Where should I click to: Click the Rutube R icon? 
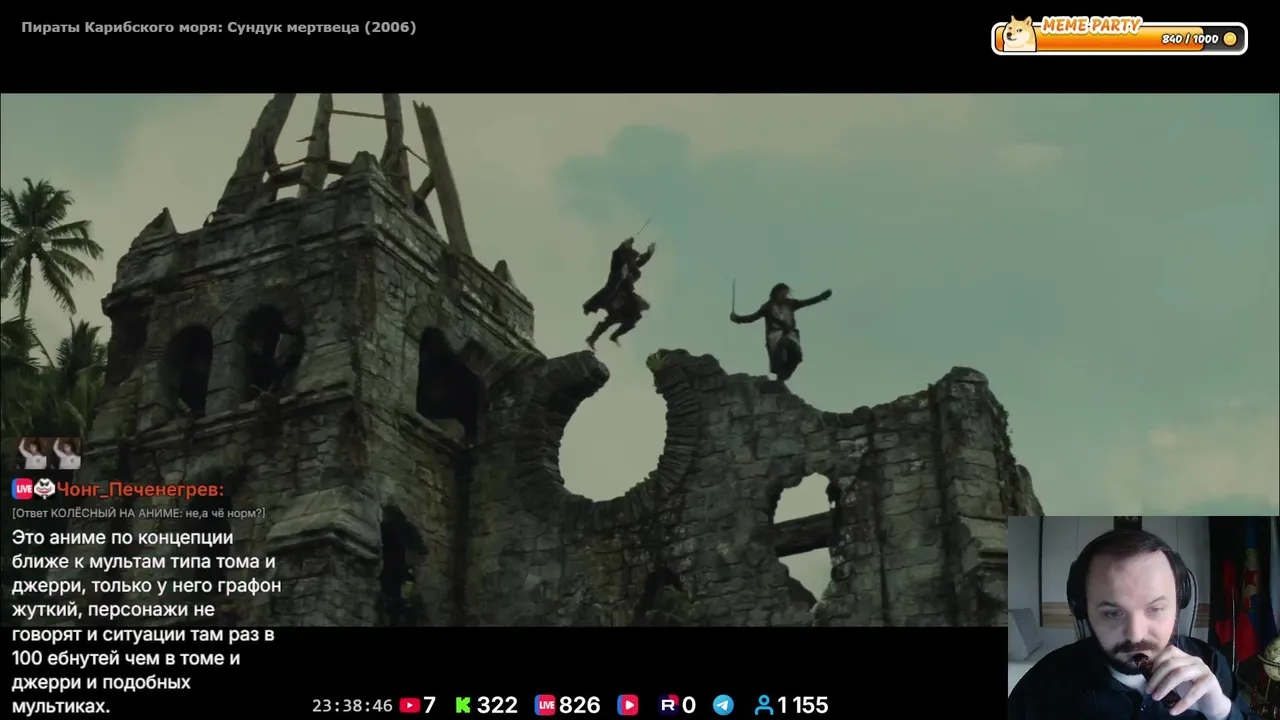pyautogui.click(x=669, y=705)
